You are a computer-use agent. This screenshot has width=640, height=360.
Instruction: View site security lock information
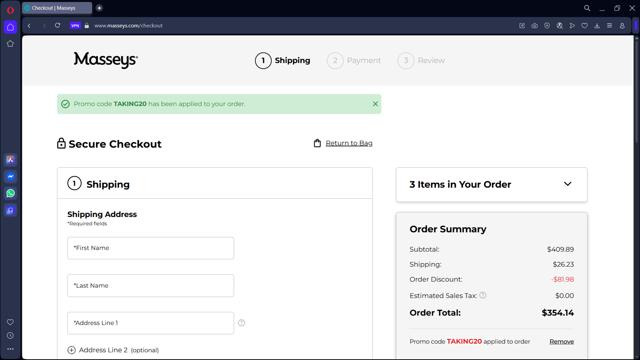click(x=87, y=26)
